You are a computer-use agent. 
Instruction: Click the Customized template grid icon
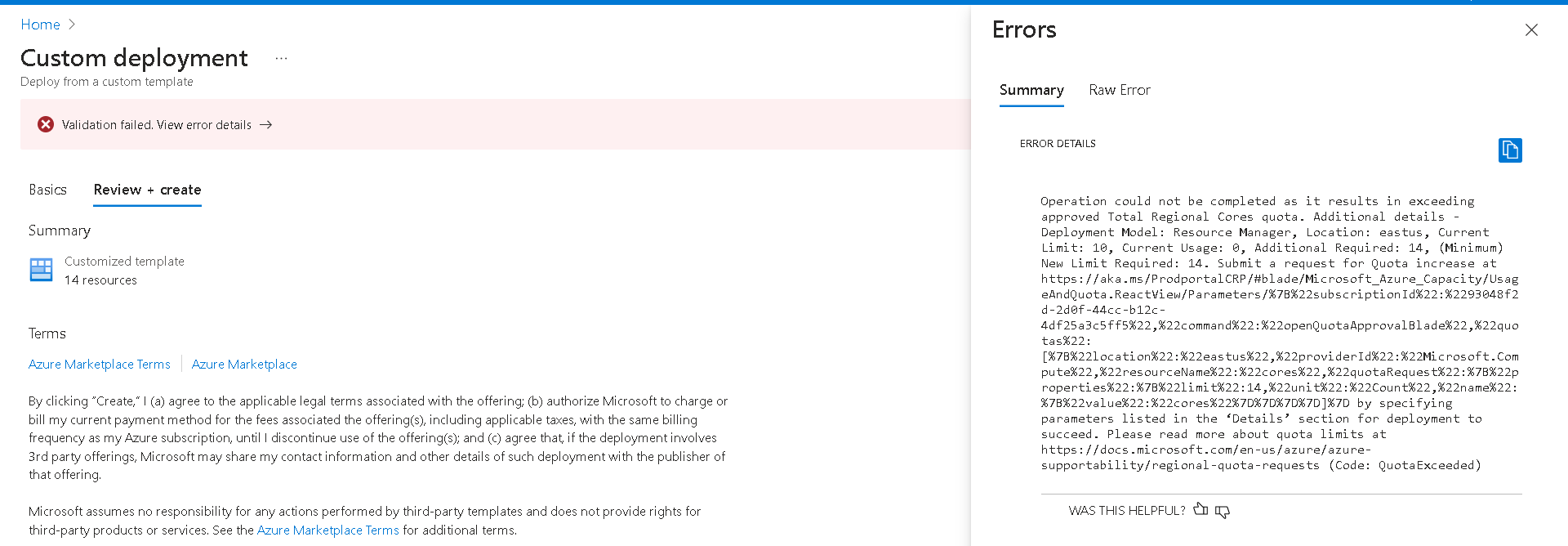point(41,270)
